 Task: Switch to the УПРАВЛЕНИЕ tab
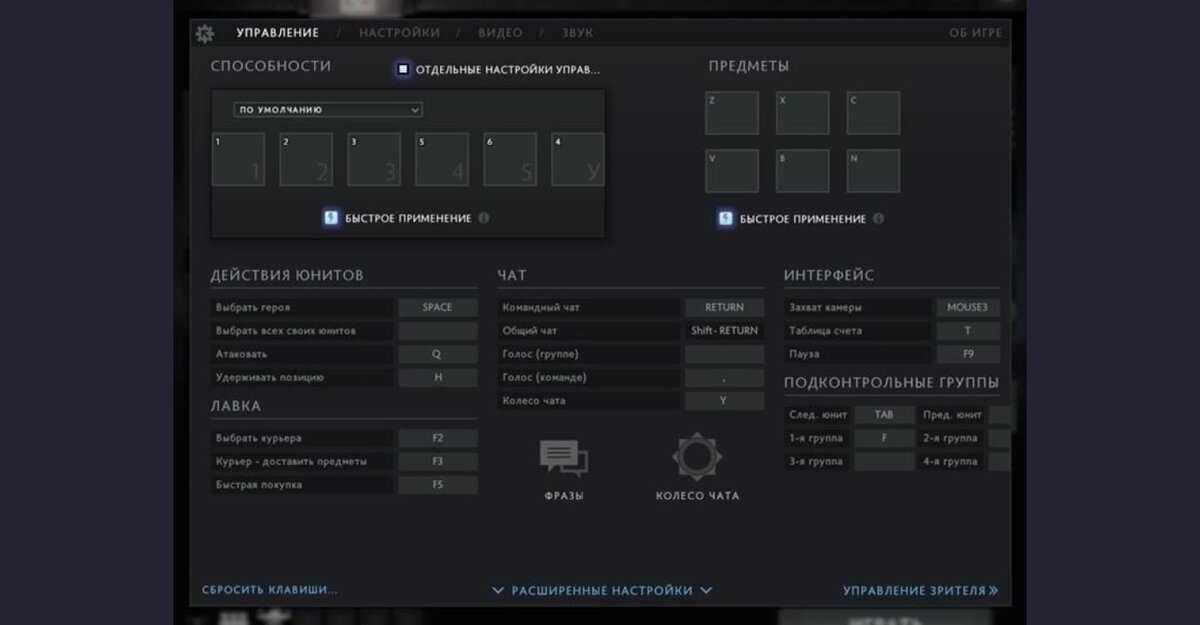[278, 33]
